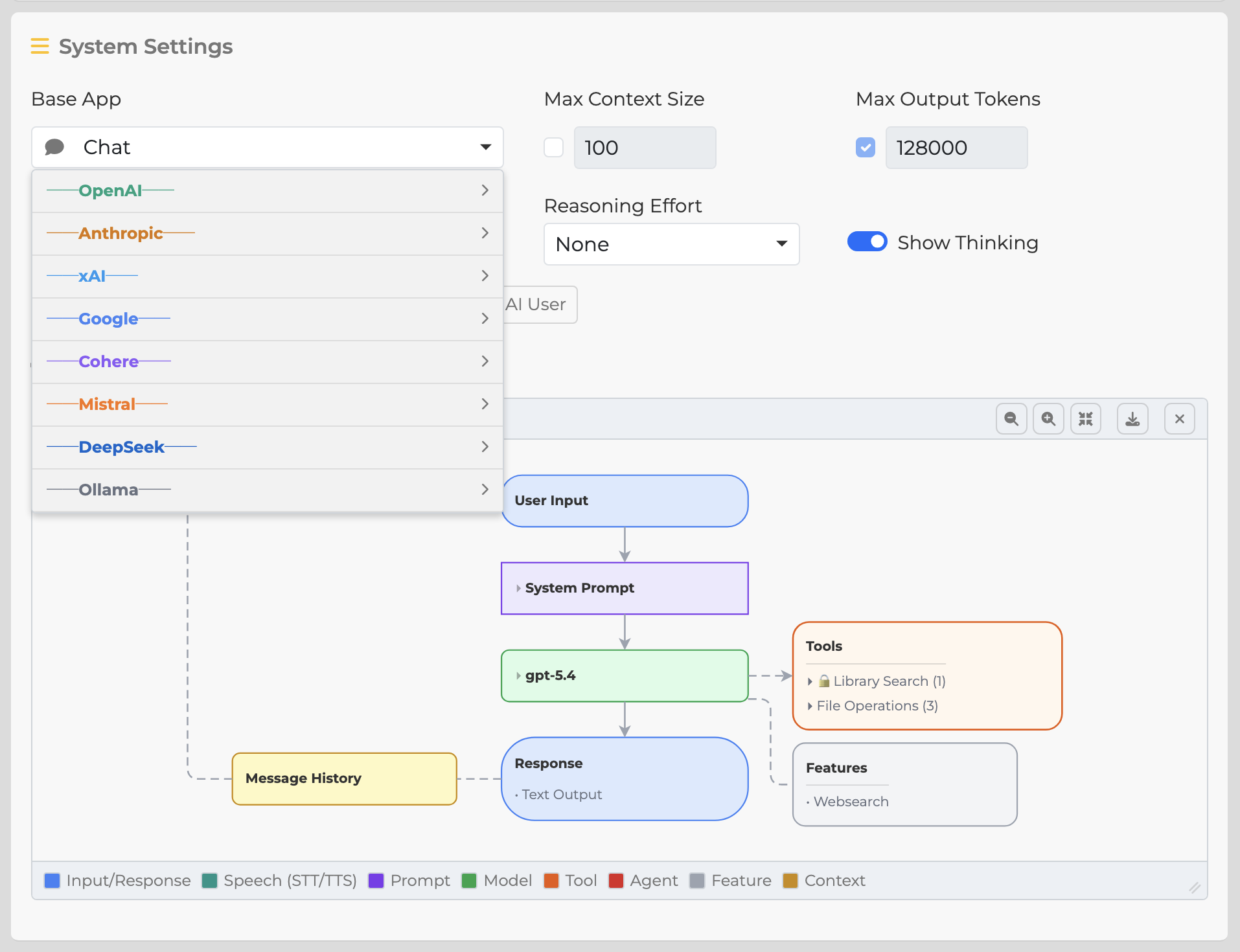The image size is (1240, 952).
Task: Click the Max Context Size value field
Action: tap(645, 148)
